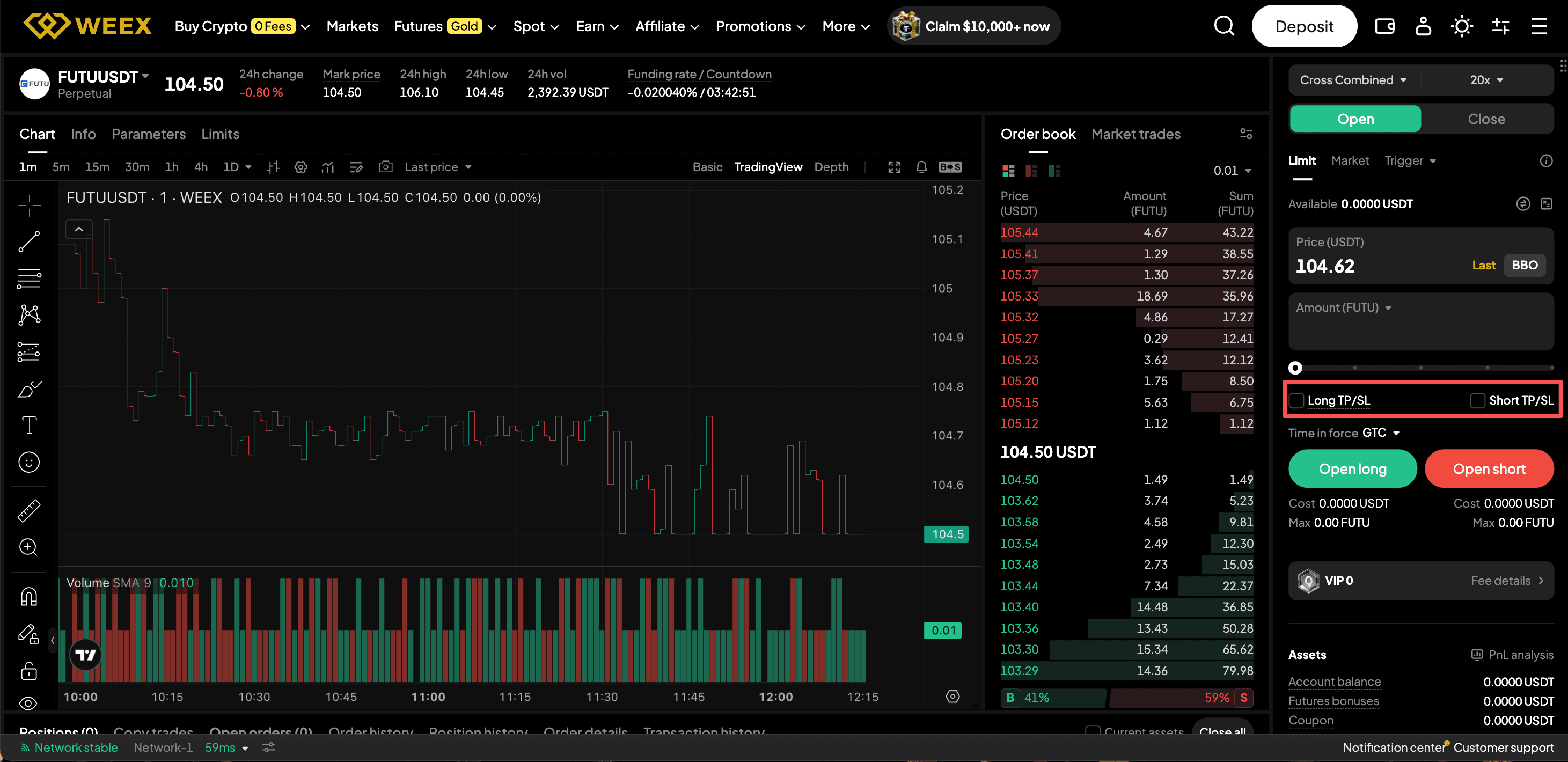Open the Markets menu item
Image resolution: width=1568 pixels, height=762 pixels.
[352, 26]
